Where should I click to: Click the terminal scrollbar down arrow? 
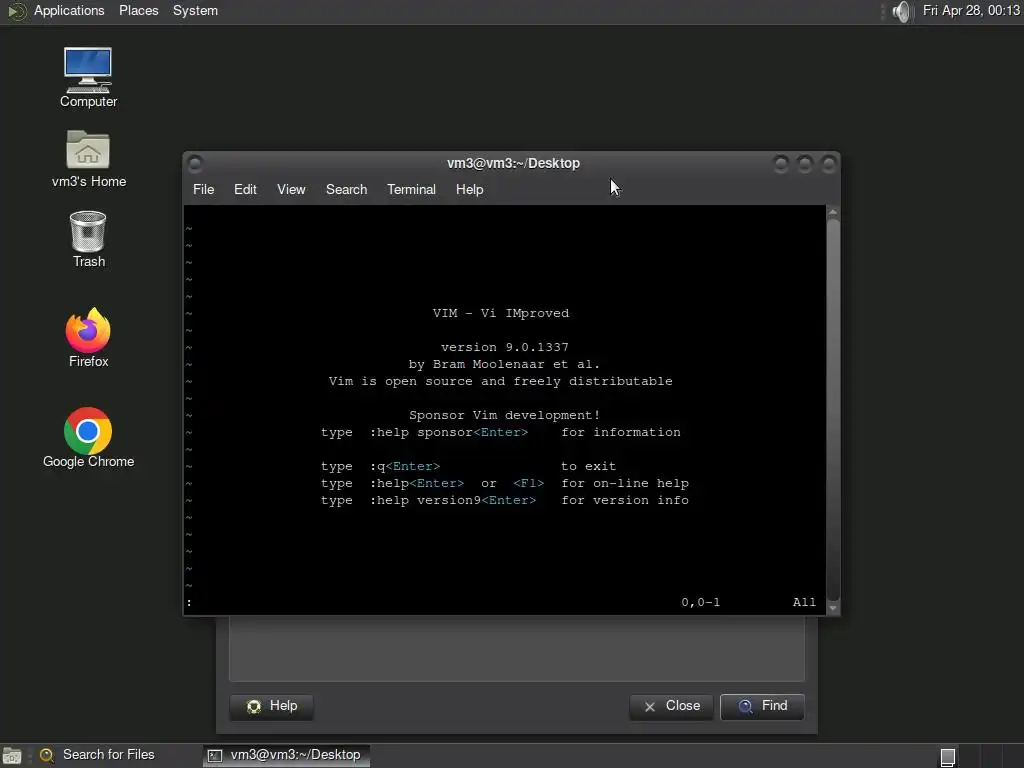click(833, 608)
